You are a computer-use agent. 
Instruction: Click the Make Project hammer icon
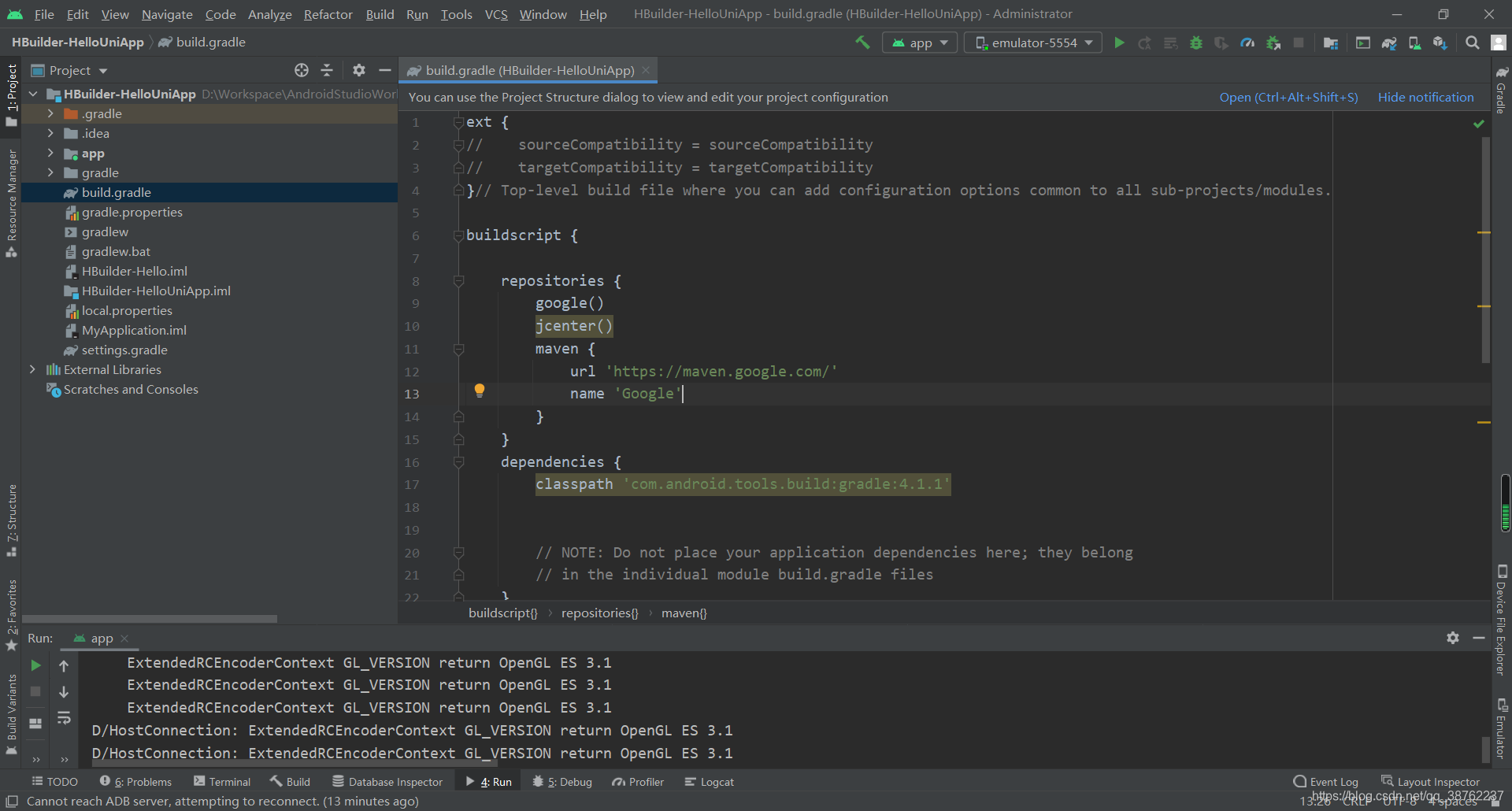pyautogui.click(x=862, y=43)
